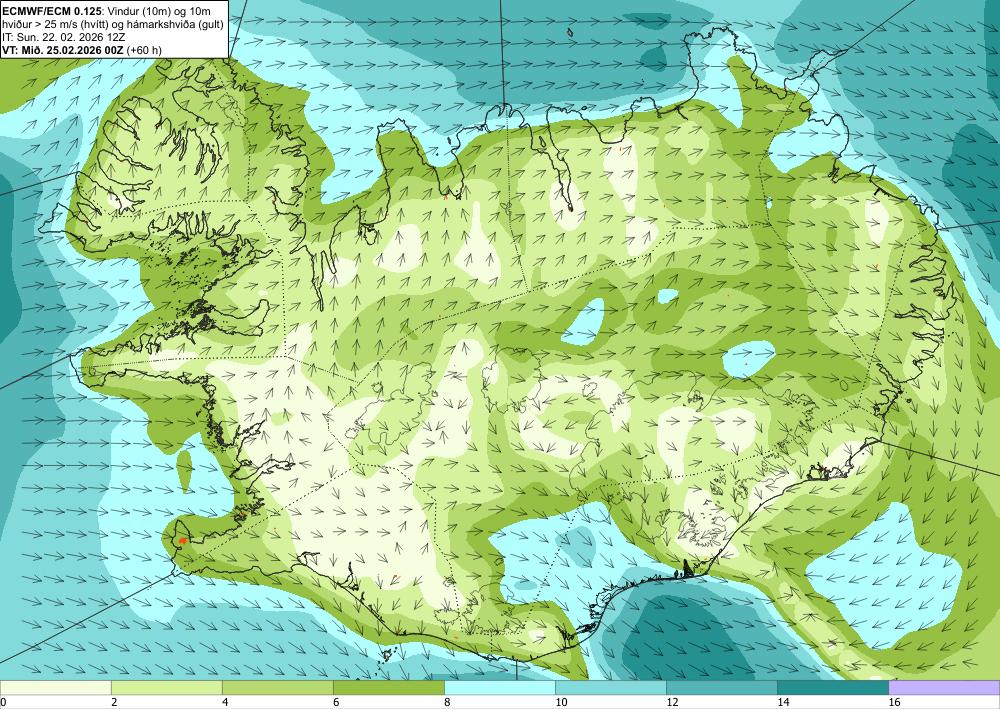
Task: Click the 4–6 m/s green legend swatch
Action: (x=277, y=688)
